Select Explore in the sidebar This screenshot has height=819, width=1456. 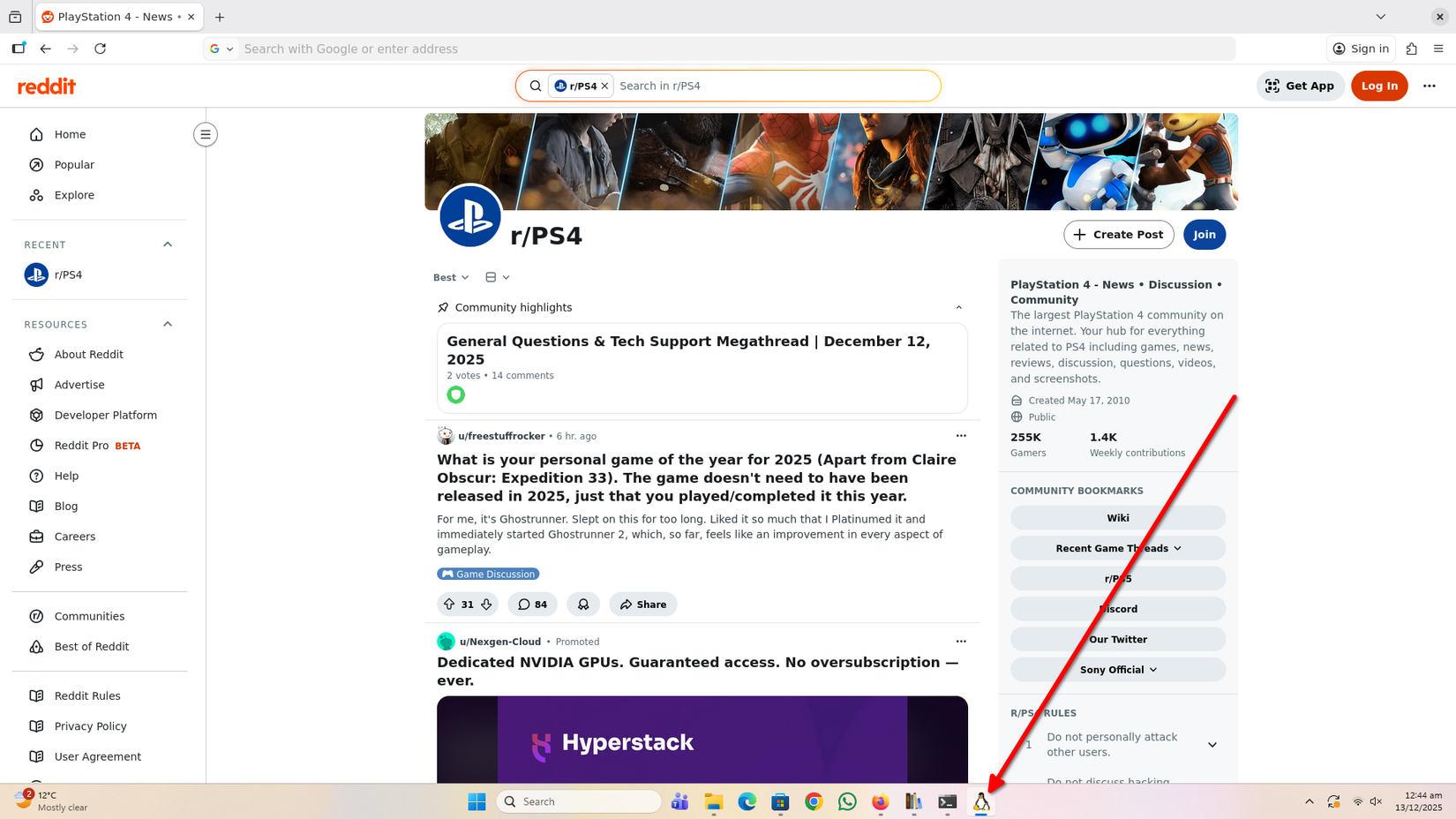(x=74, y=195)
